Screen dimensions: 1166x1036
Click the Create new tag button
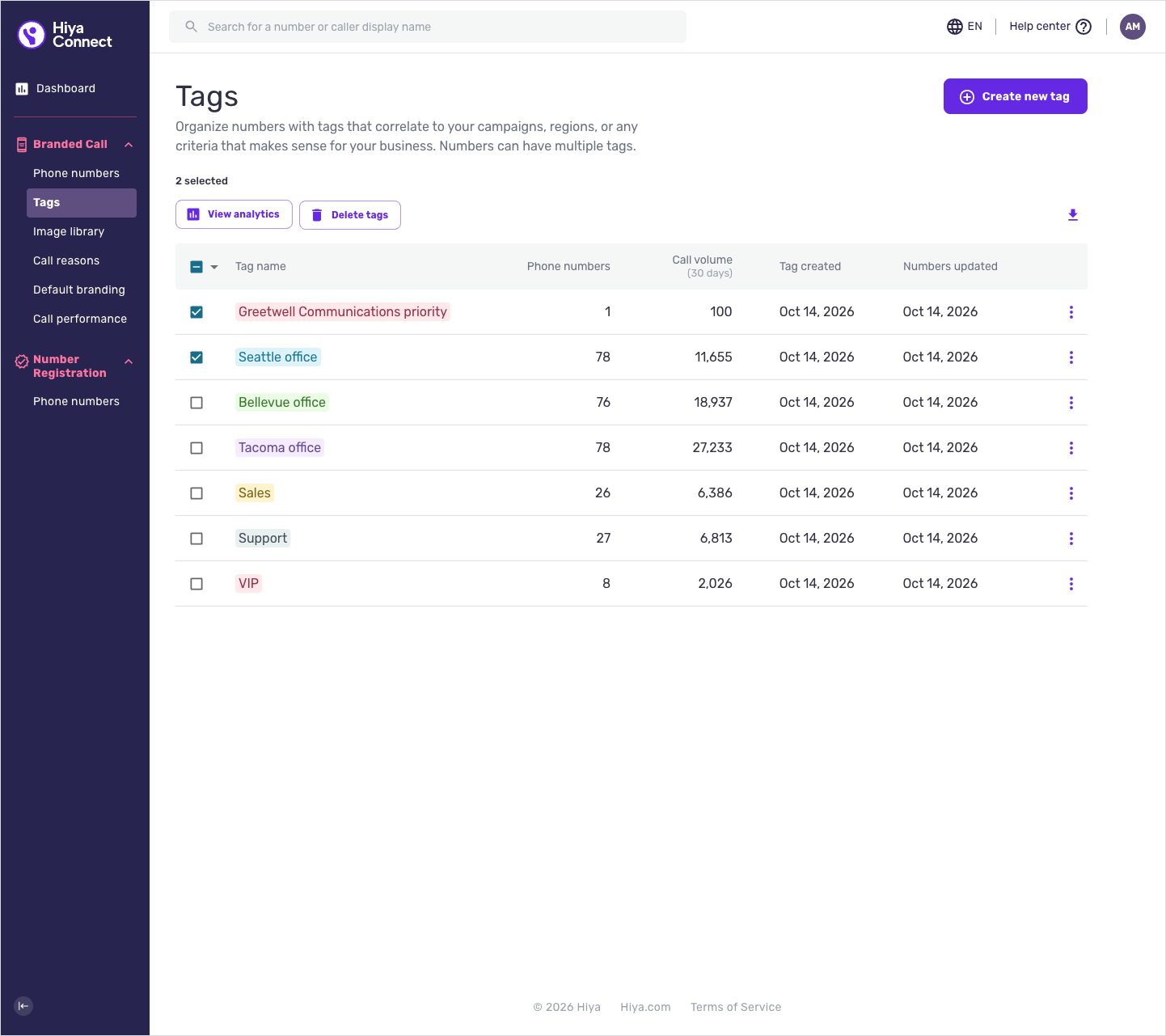coord(1016,96)
